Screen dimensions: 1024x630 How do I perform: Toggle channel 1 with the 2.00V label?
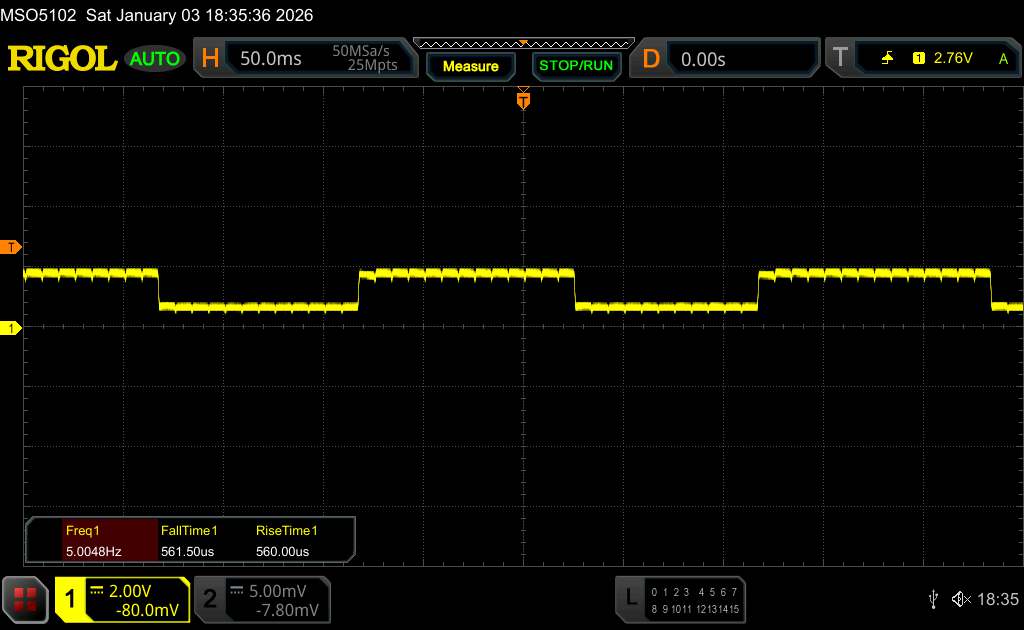pyautogui.click(x=122, y=599)
